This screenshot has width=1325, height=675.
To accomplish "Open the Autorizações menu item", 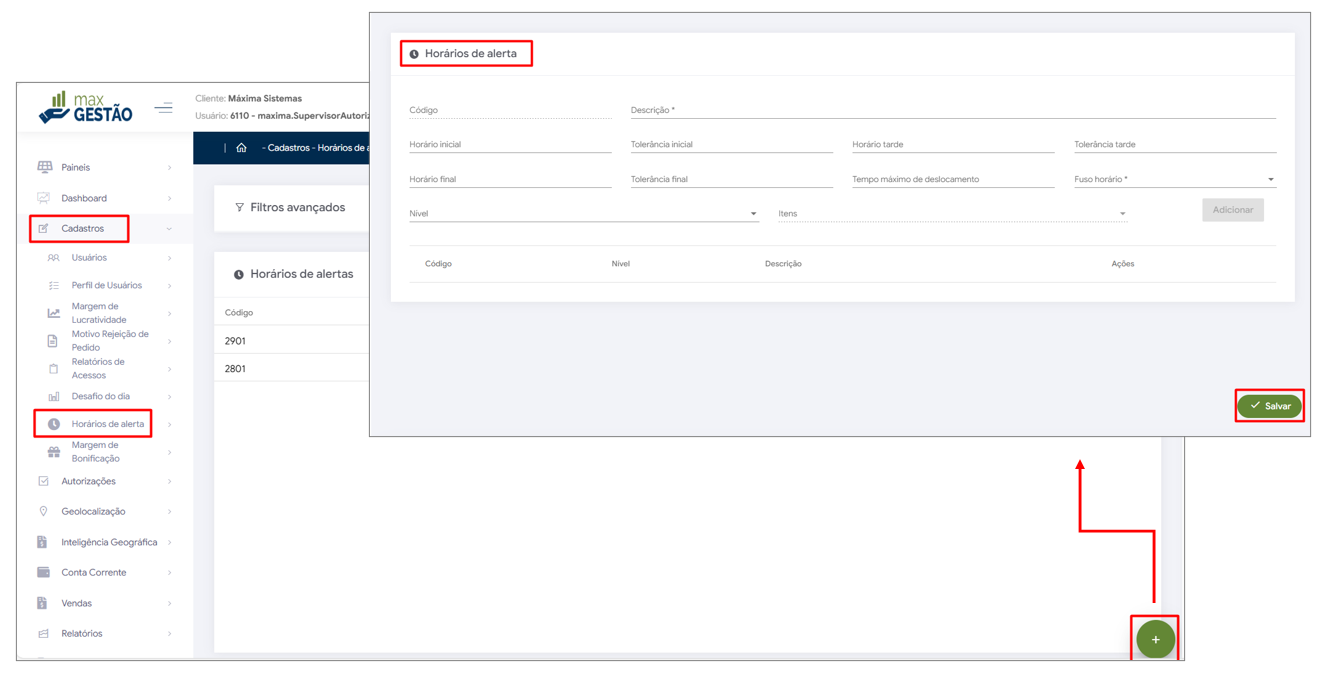I will pos(88,481).
